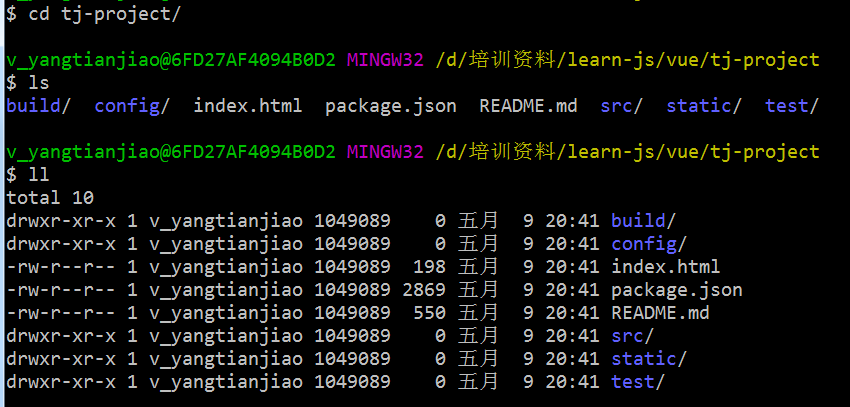Screen dimensions: 850x407
Task: Click the path '/d/培训资料/learn-js/vue/tj-project' above ll
Action: [x=627, y=151]
